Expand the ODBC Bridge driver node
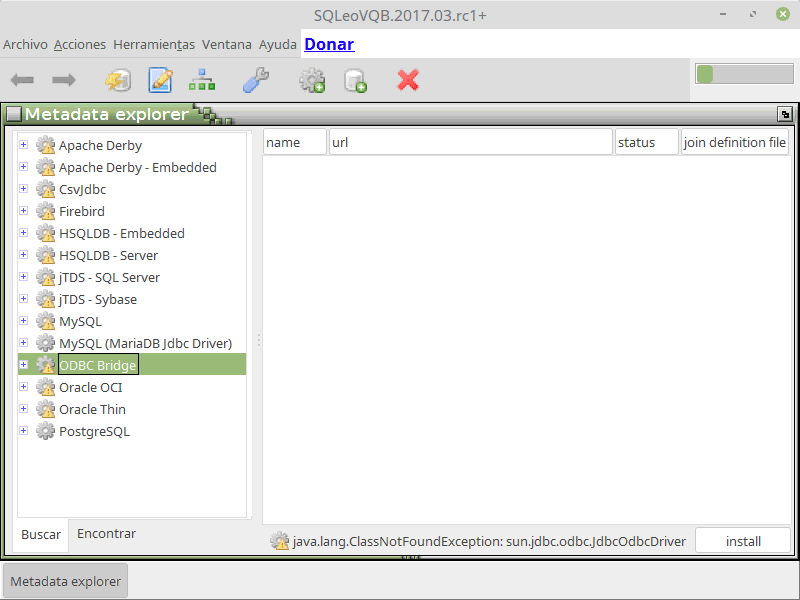The image size is (800, 600). [x=22, y=364]
